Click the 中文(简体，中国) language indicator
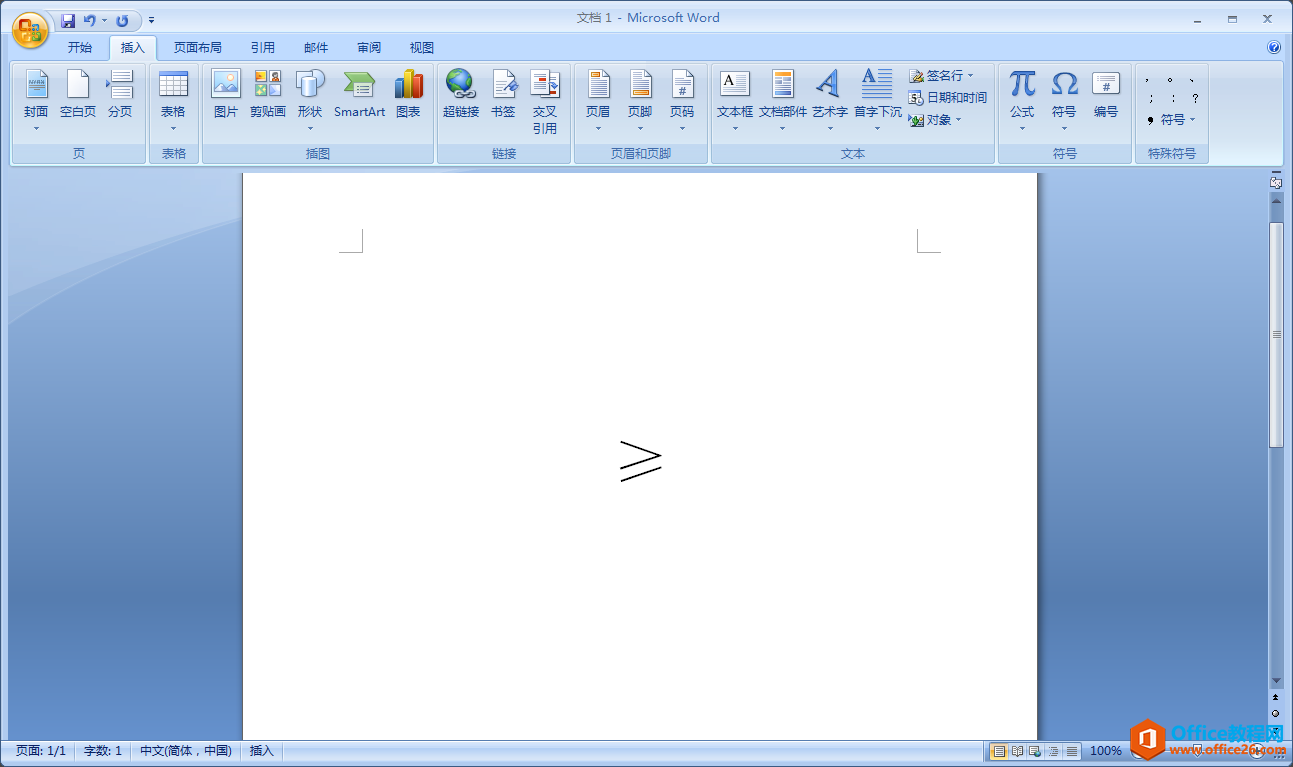 186,751
